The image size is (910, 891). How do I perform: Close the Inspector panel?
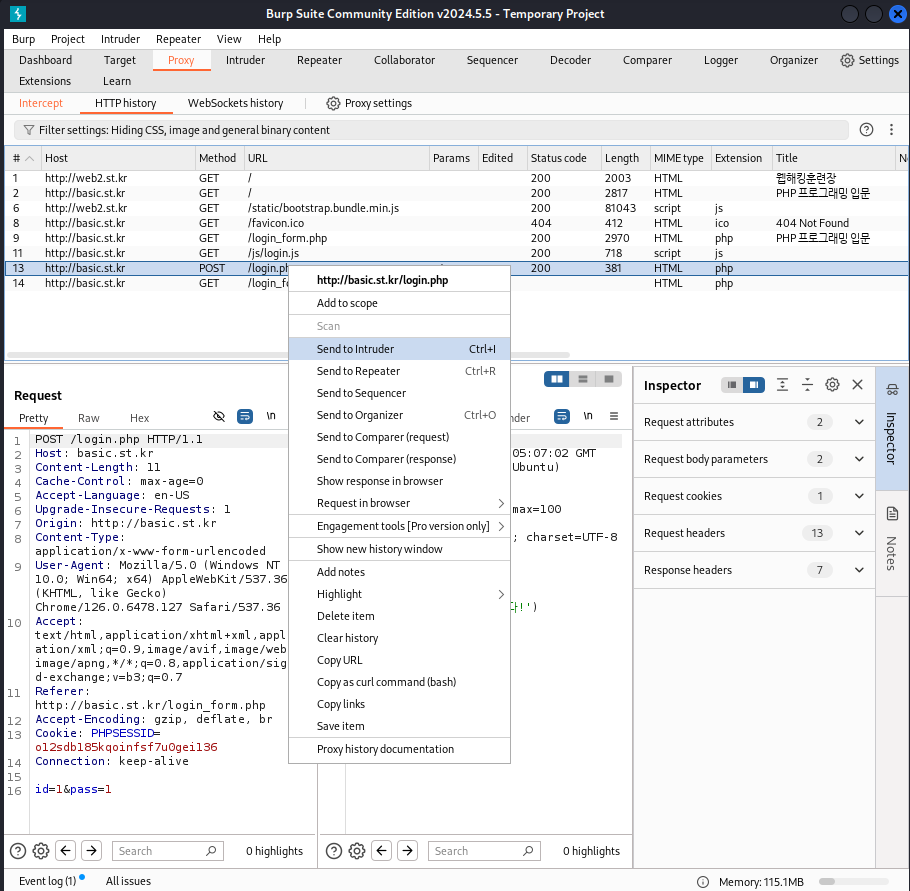pyautogui.click(x=857, y=385)
